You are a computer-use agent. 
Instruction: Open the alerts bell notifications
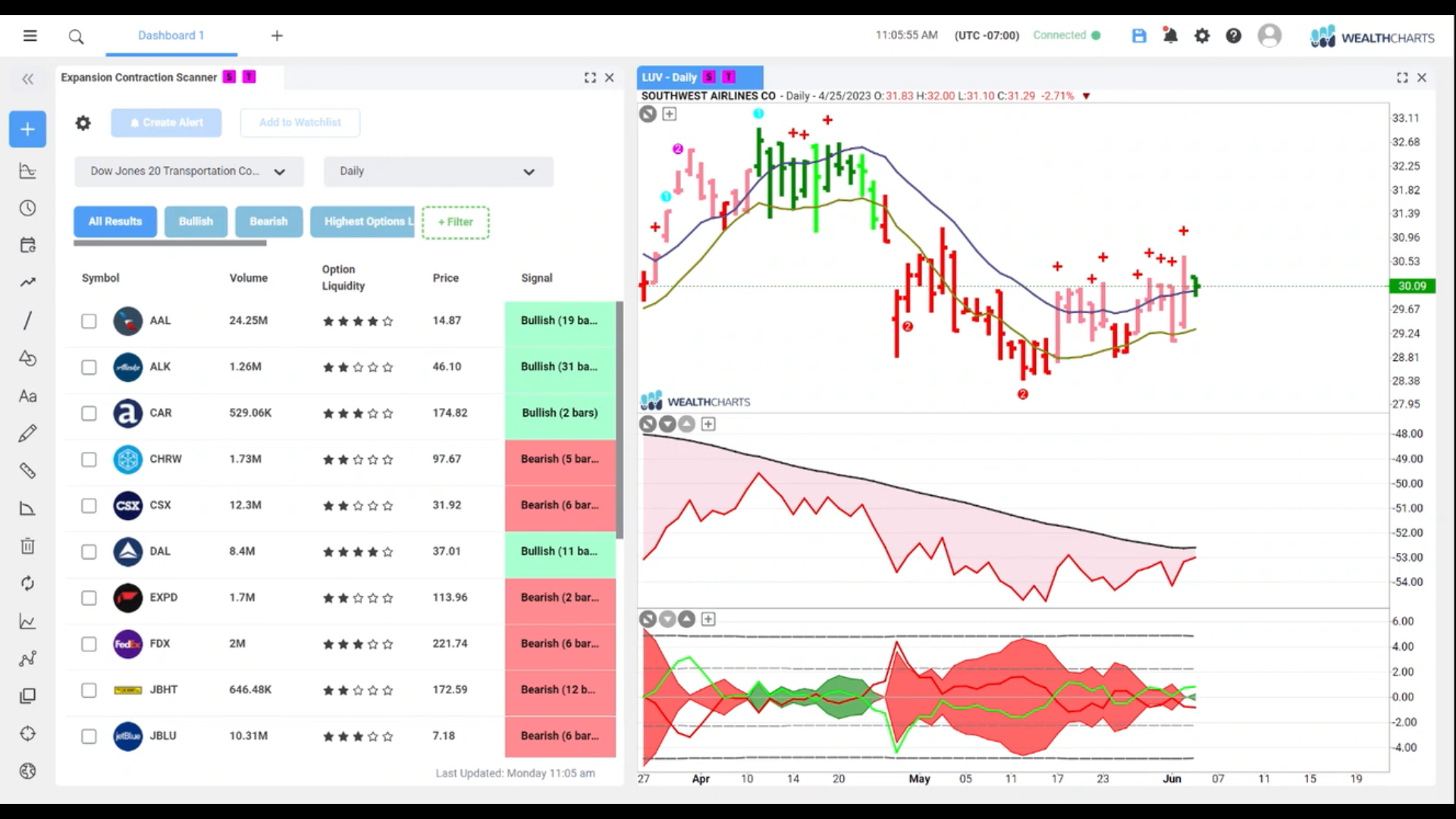pyautogui.click(x=1170, y=36)
